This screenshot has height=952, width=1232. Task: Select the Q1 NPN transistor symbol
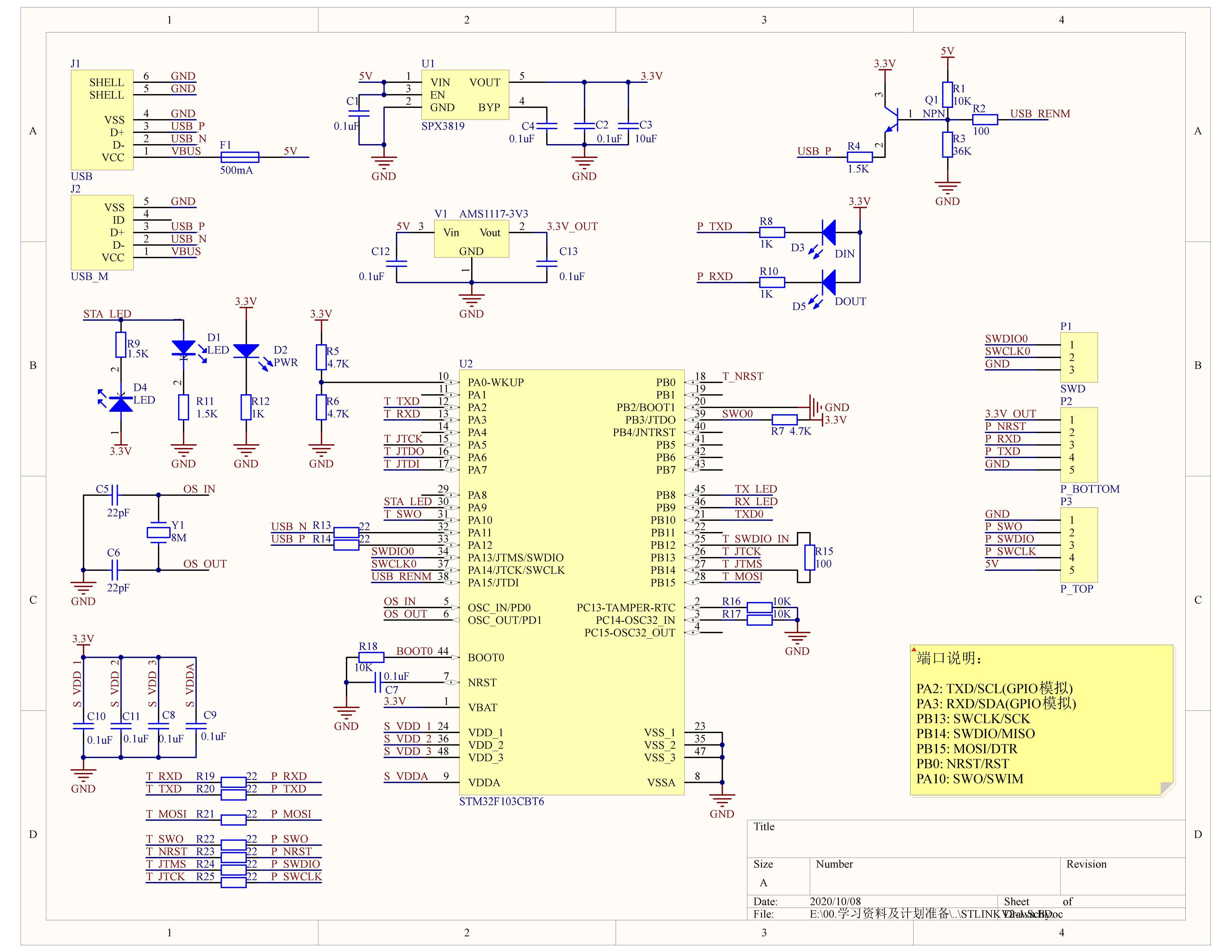tap(891, 119)
